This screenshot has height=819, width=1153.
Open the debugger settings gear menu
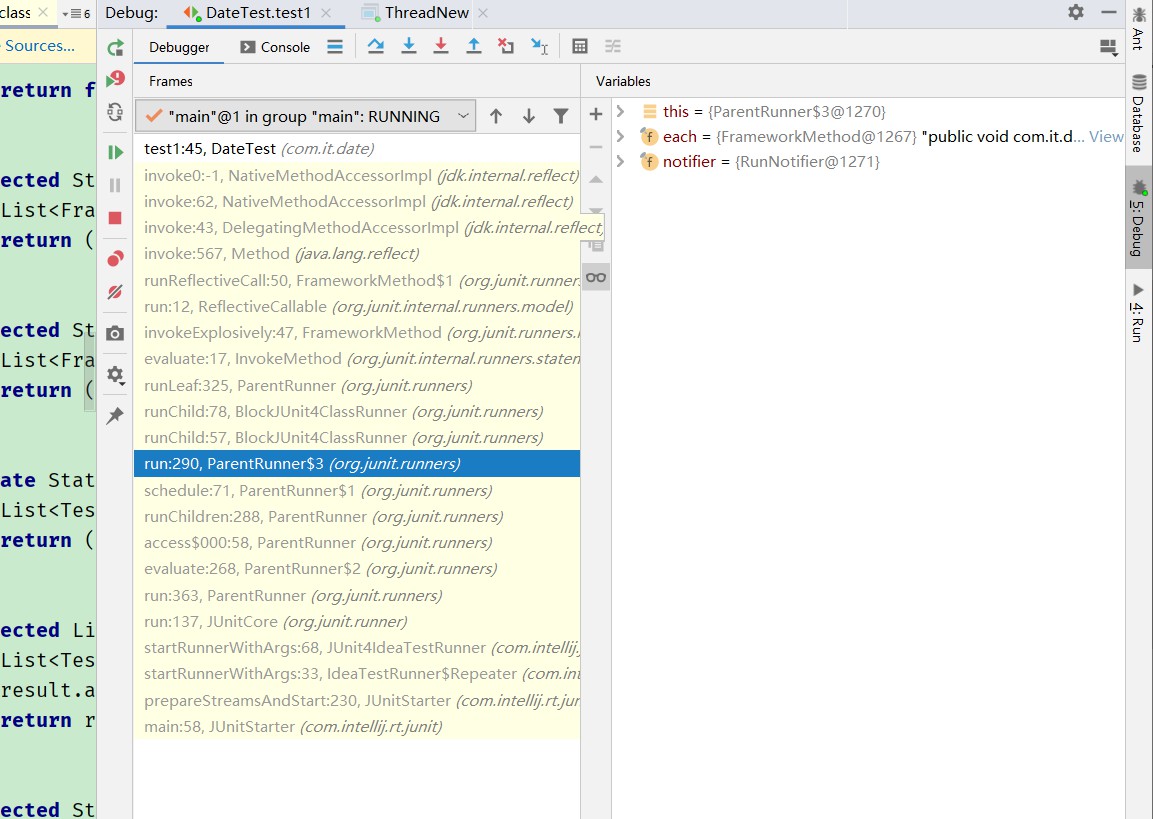pyautogui.click(x=115, y=375)
